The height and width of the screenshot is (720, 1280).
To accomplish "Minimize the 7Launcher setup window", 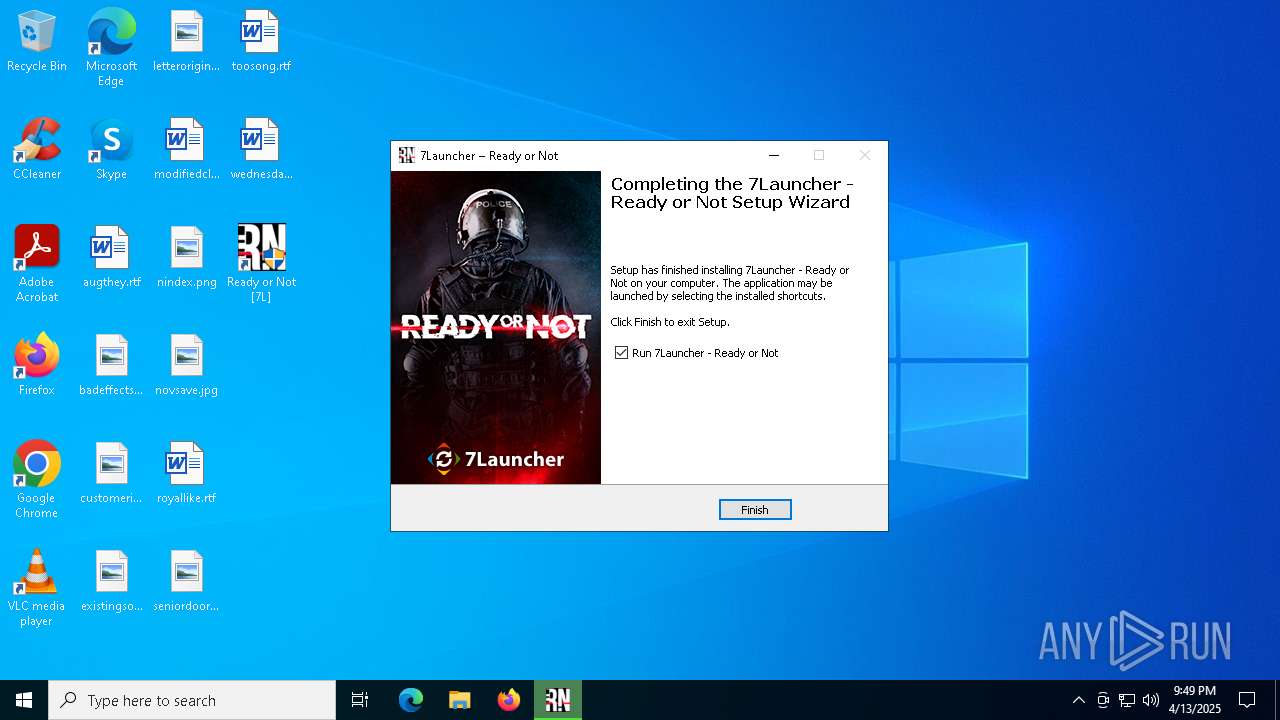I will 774,155.
